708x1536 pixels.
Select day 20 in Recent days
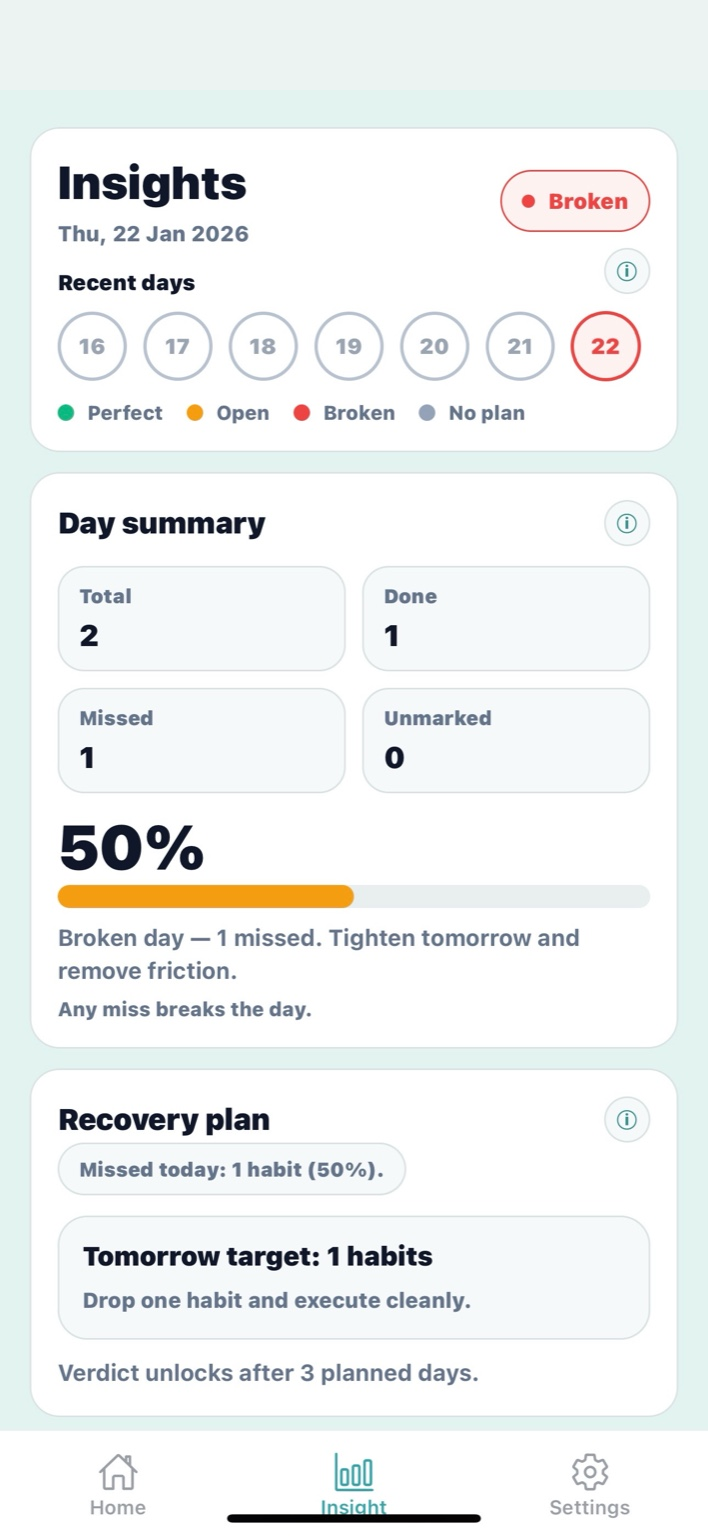click(x=434, y=346)
